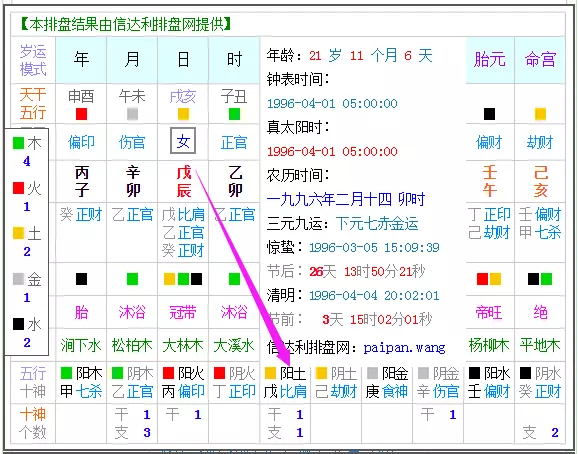This screenshot has width=578, height=454.
Task: Select the 乙卯 hour pillar
Action: (235, 182)
